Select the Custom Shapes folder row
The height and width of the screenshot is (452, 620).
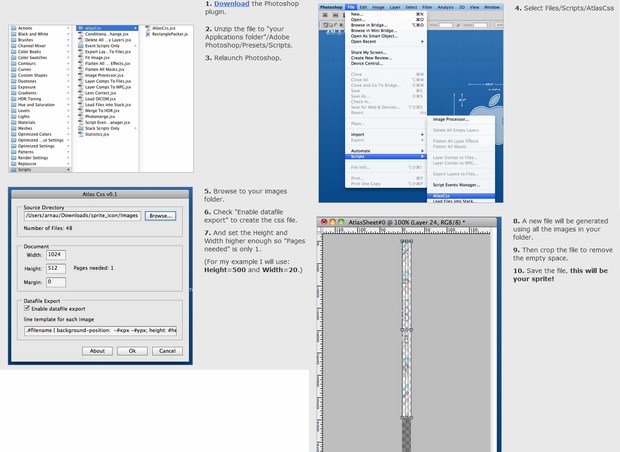tap(40, 75)
